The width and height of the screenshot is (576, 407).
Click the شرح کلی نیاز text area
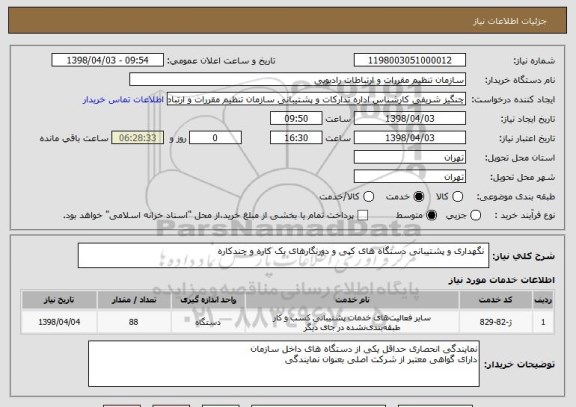click(x=283, y=256)
